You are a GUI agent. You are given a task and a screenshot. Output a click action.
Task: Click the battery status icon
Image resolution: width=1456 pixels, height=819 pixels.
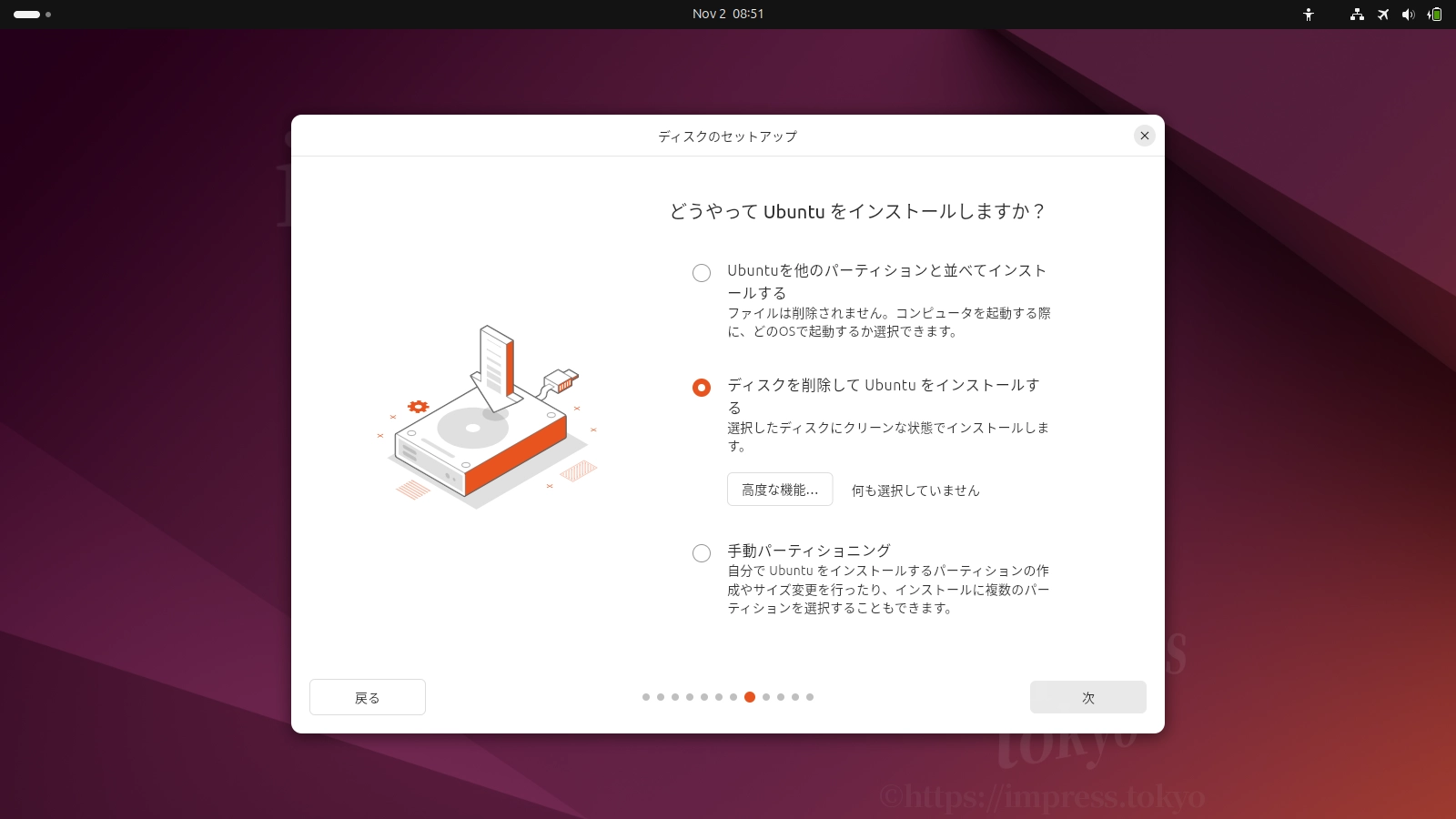1435,15
